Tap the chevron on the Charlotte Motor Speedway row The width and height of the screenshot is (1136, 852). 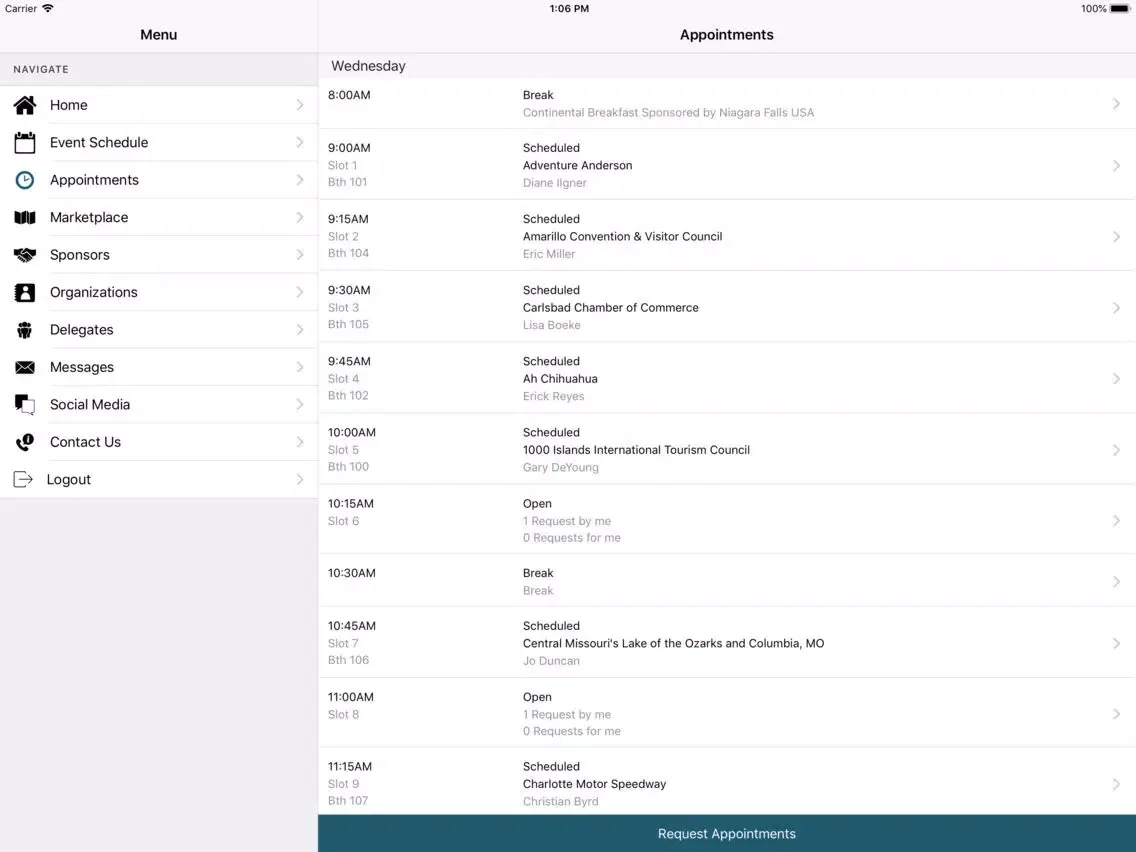click(x=1116, y=784)
